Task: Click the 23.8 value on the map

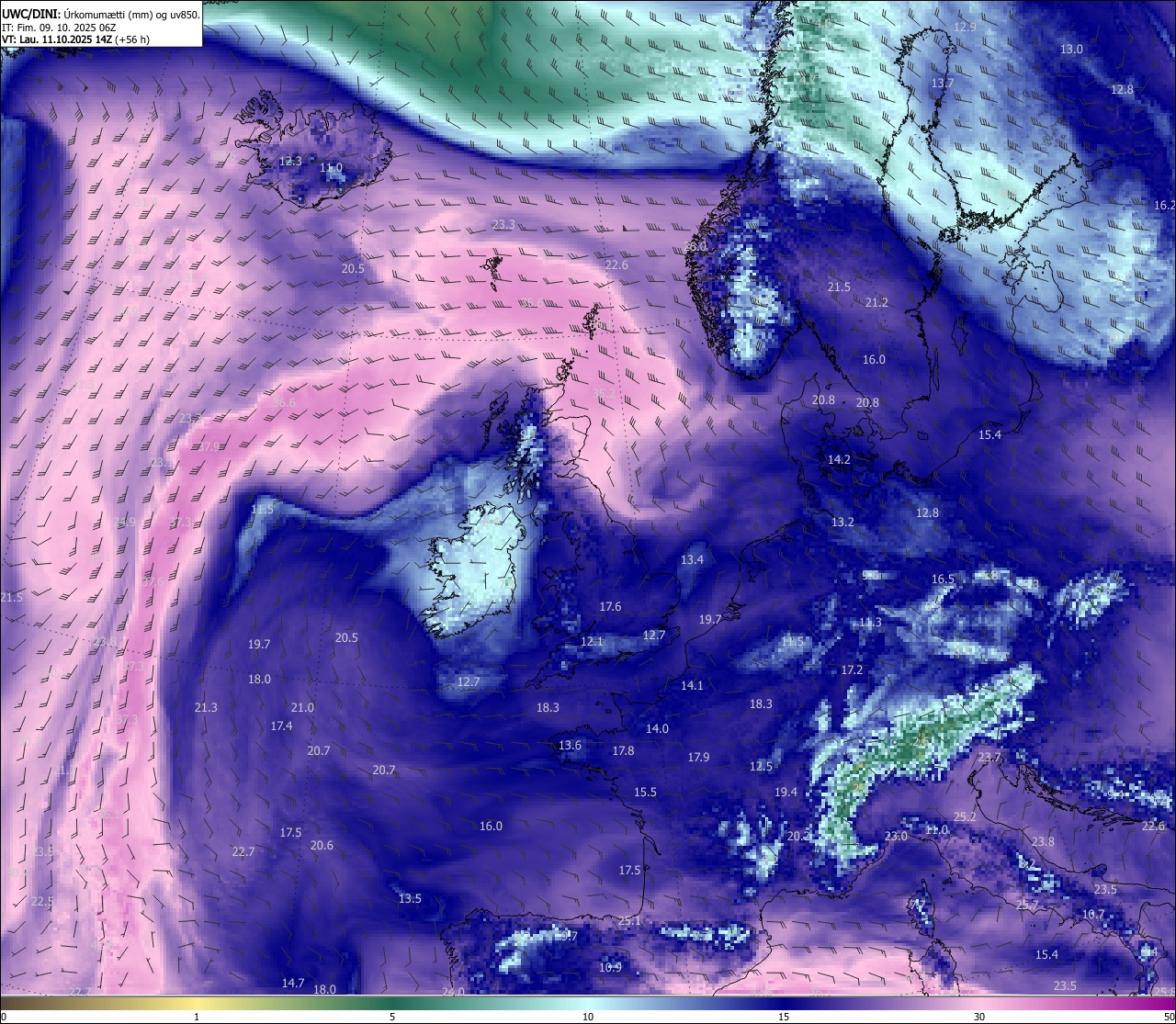Action: [x=1043, y=841]
